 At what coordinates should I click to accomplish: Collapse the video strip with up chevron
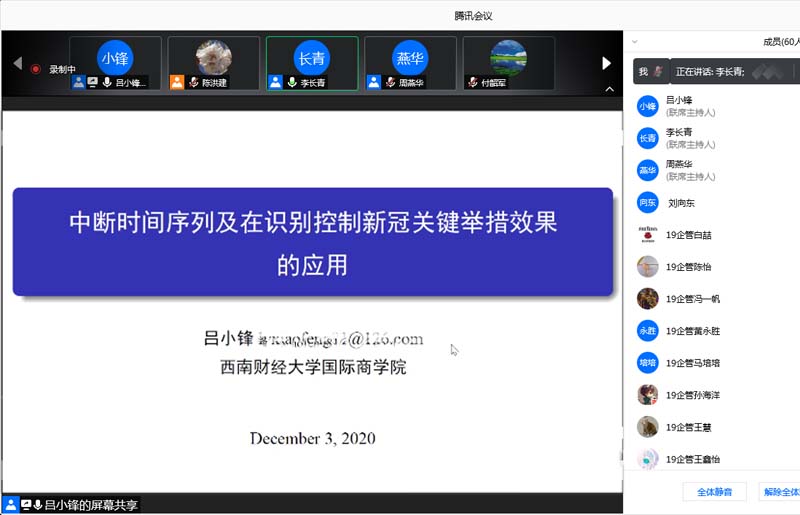tap(607, 89)
